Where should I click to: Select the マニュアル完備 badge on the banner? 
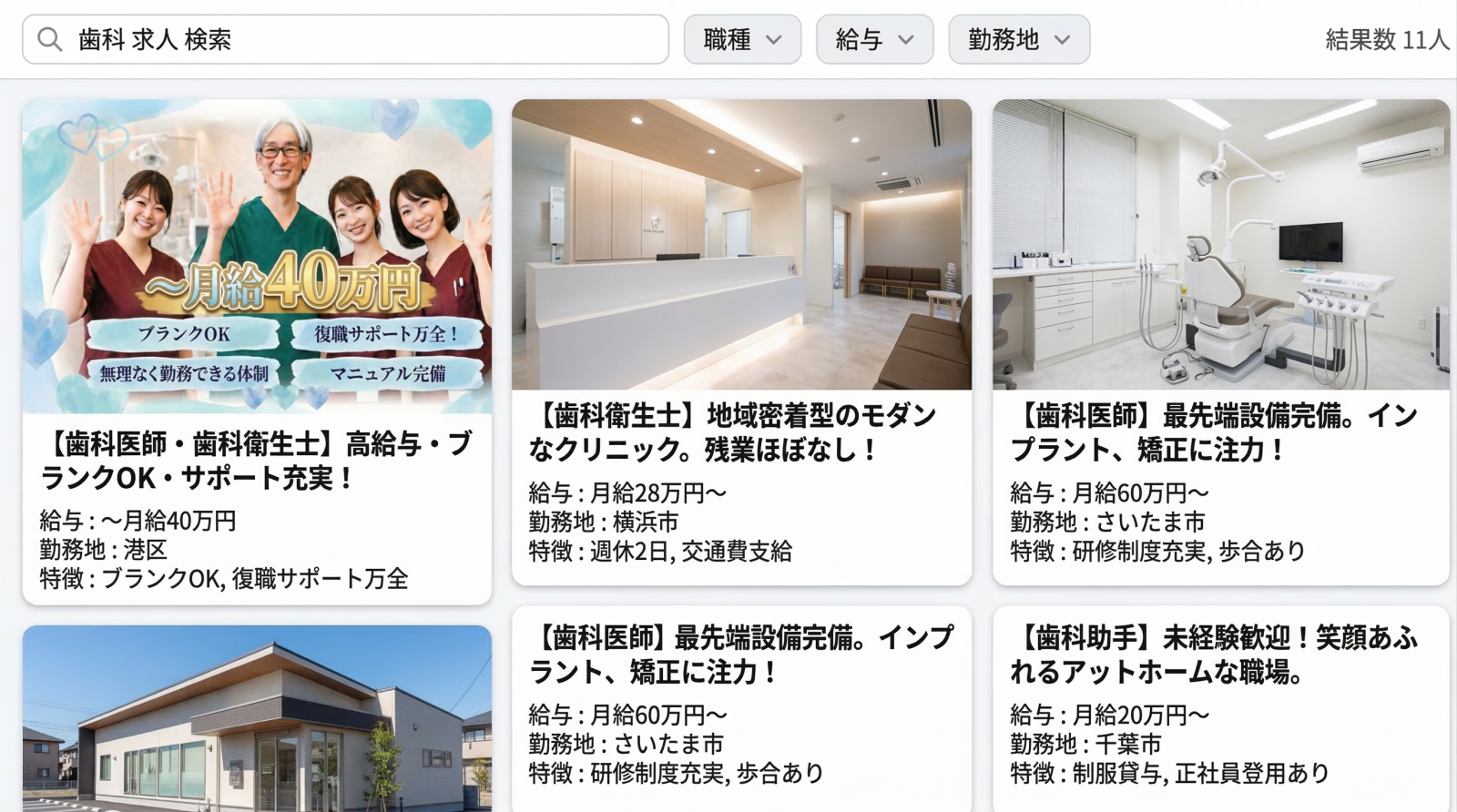tap(388, 373)
